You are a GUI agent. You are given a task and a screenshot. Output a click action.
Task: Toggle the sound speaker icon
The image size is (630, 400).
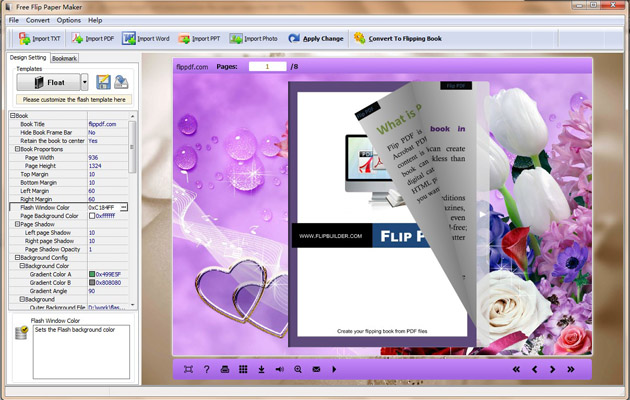(x=280, y=369)
